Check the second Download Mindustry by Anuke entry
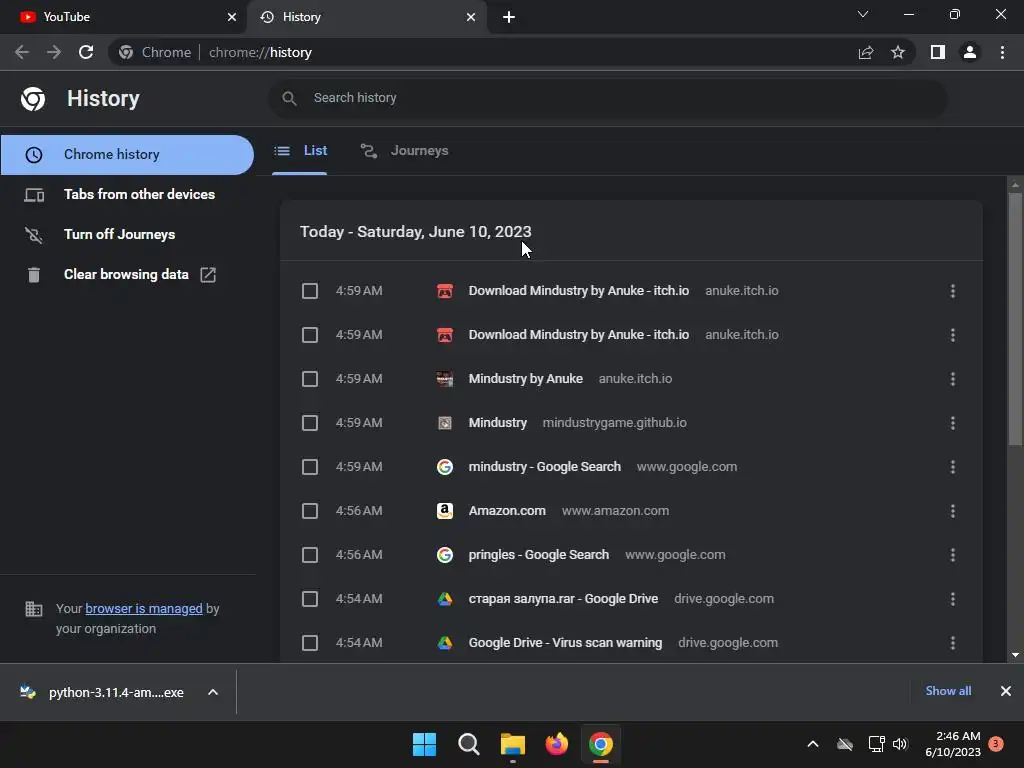Screen dimensions: 1024x768 [310, 335]
